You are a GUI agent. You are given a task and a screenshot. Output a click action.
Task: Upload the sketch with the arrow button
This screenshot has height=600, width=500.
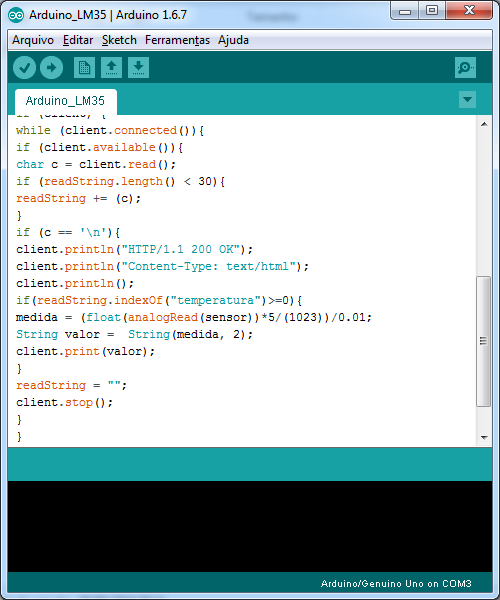point(52,68)
